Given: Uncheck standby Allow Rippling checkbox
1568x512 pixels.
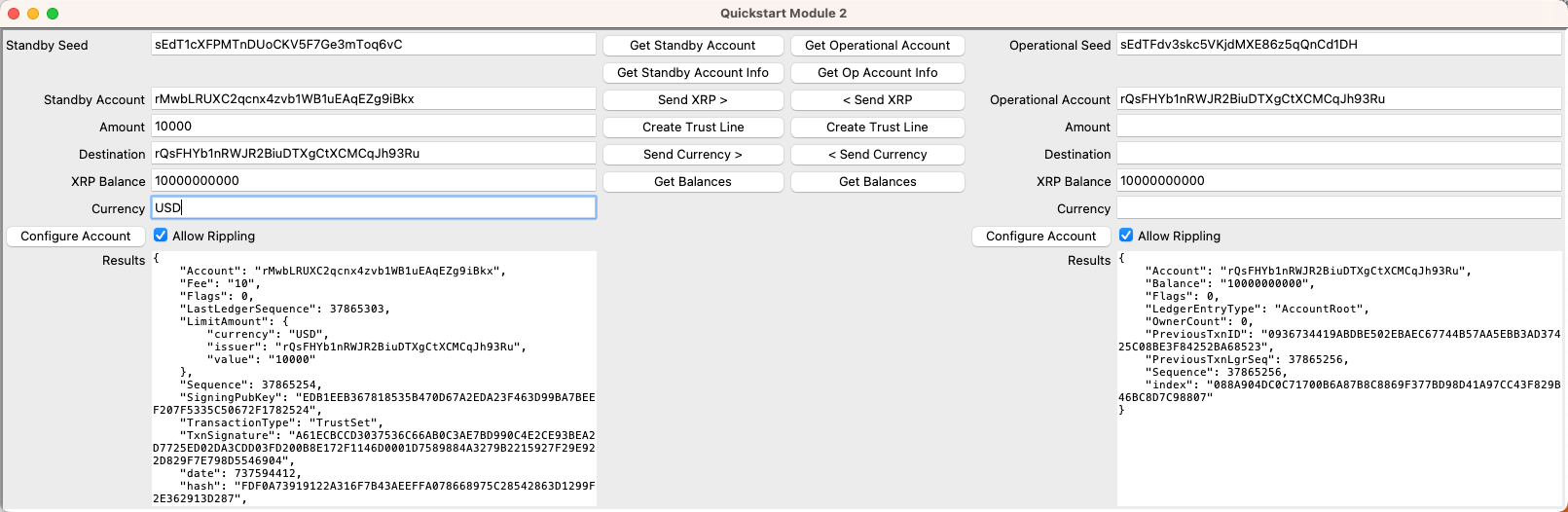Looking at the screenshot, I should coord(161,236).
